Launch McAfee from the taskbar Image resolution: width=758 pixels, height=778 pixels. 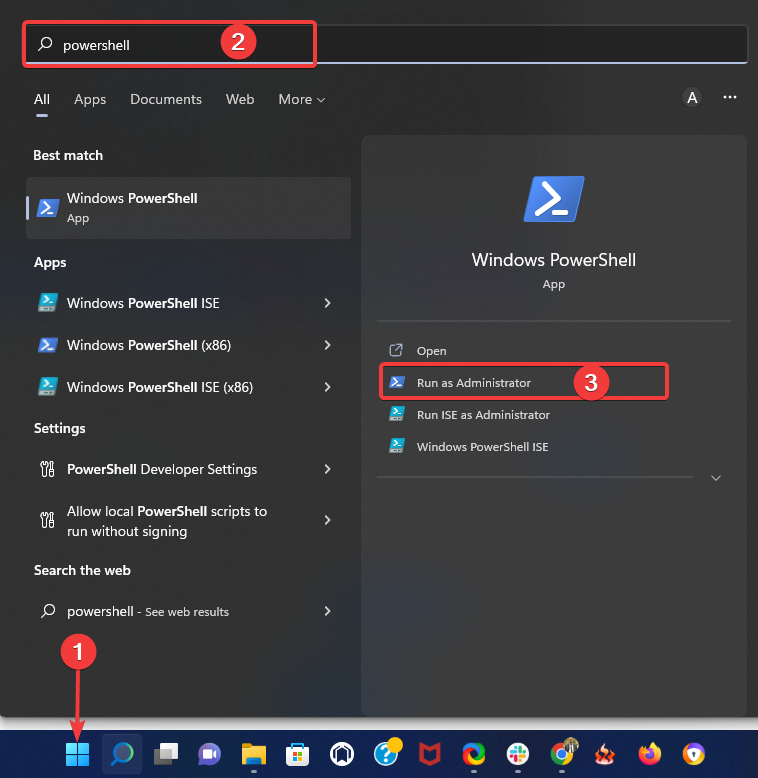coord(430,754)
